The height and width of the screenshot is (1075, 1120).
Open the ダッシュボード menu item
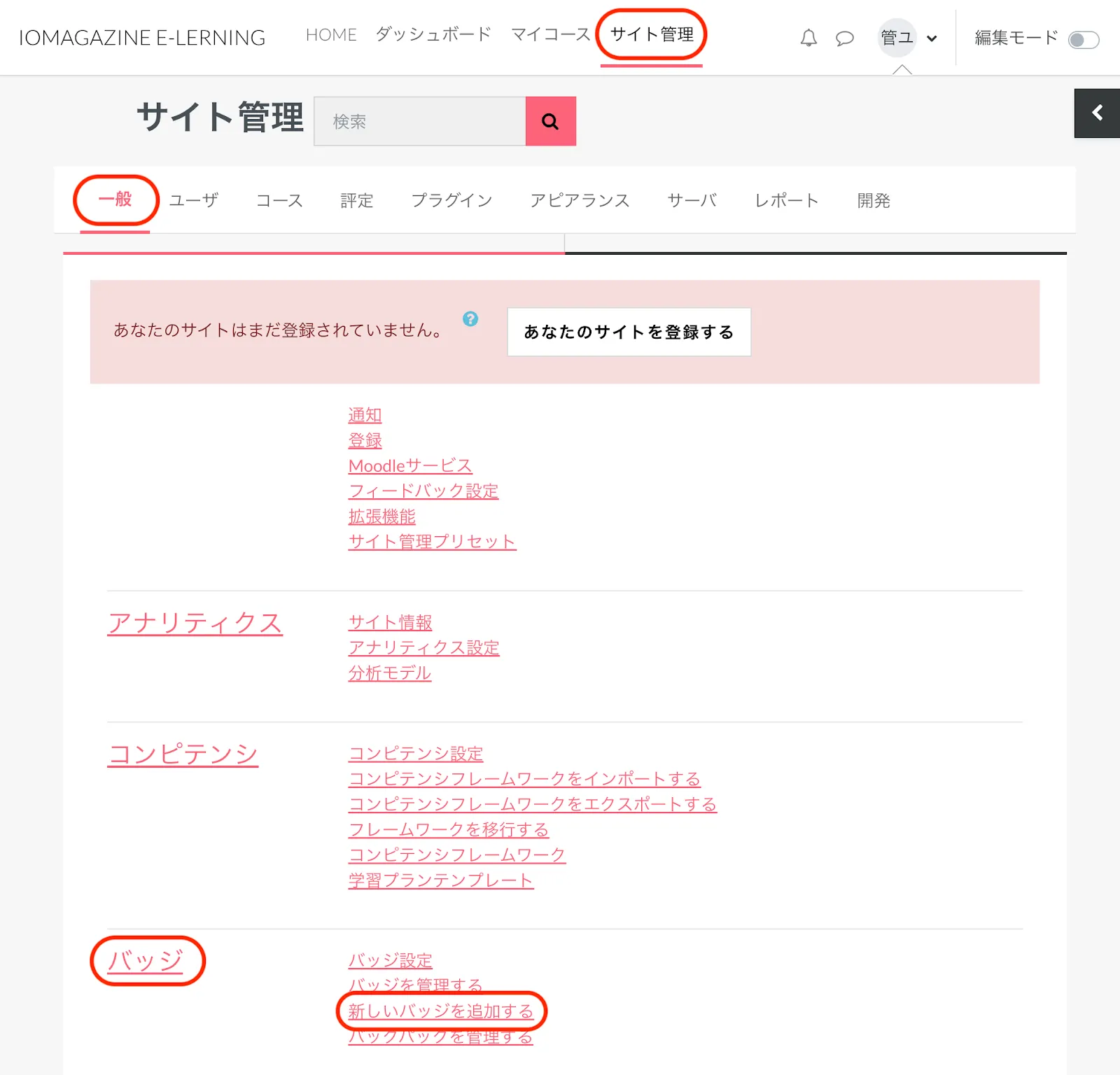coord(433,34)
